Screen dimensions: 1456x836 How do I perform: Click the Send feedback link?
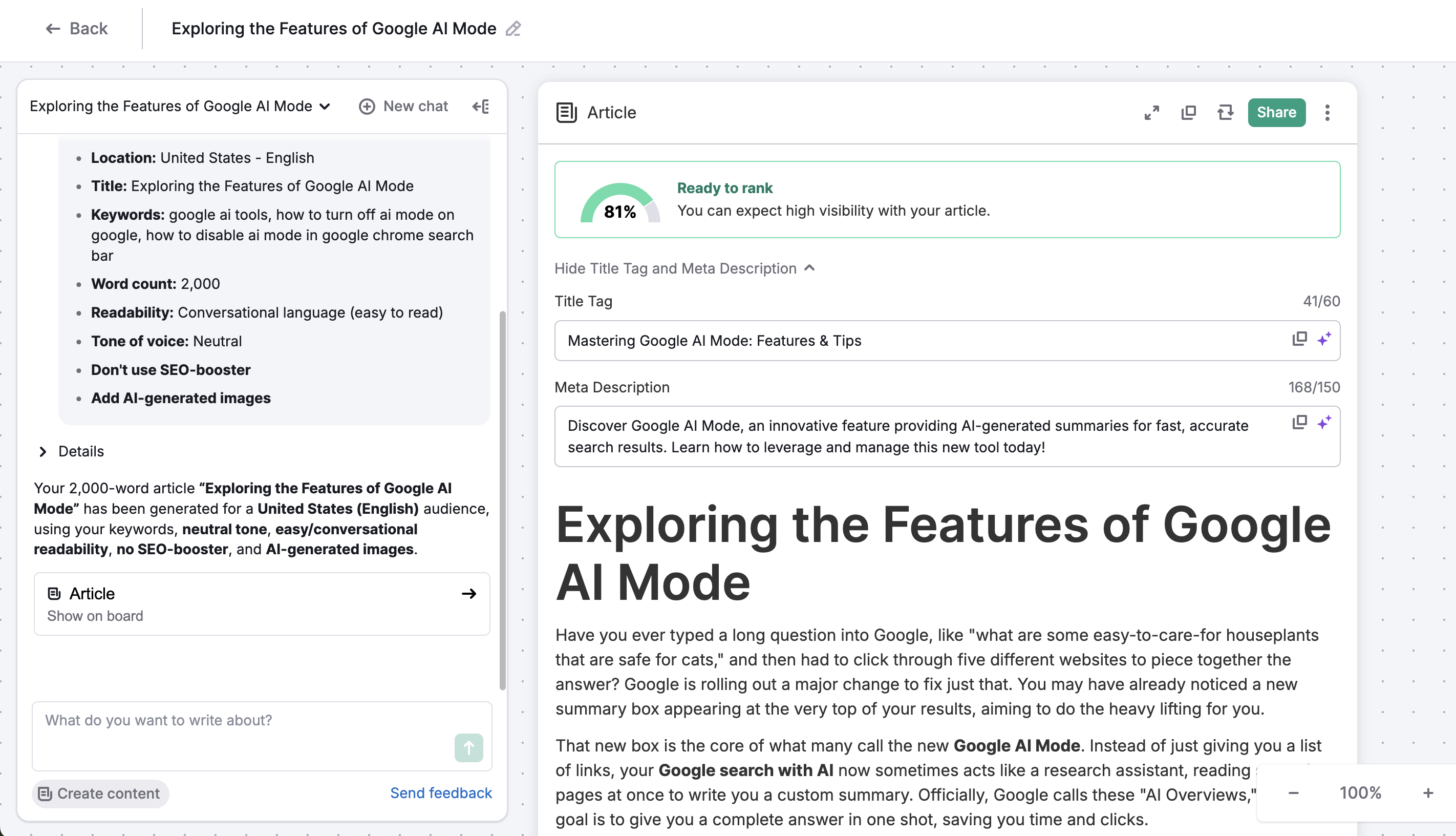coord(441,793)
